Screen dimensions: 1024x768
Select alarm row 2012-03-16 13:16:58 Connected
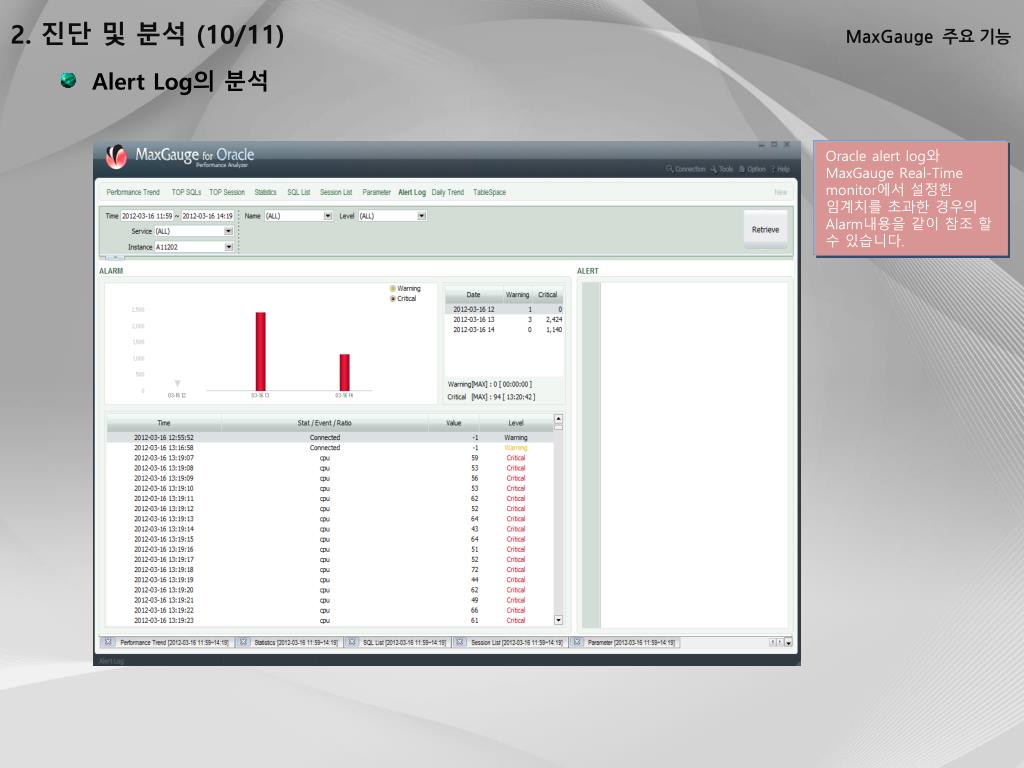pyautogui.click(x=330, y=448)
